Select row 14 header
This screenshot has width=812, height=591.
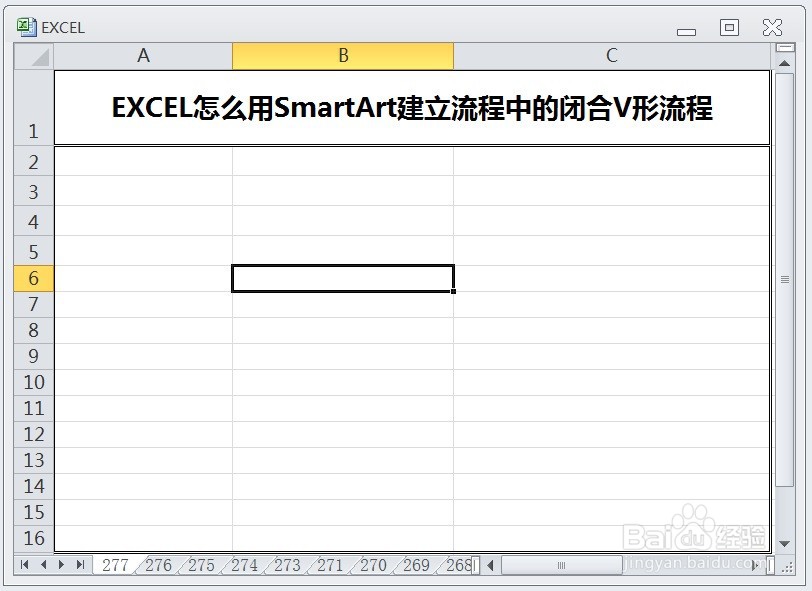34,486
